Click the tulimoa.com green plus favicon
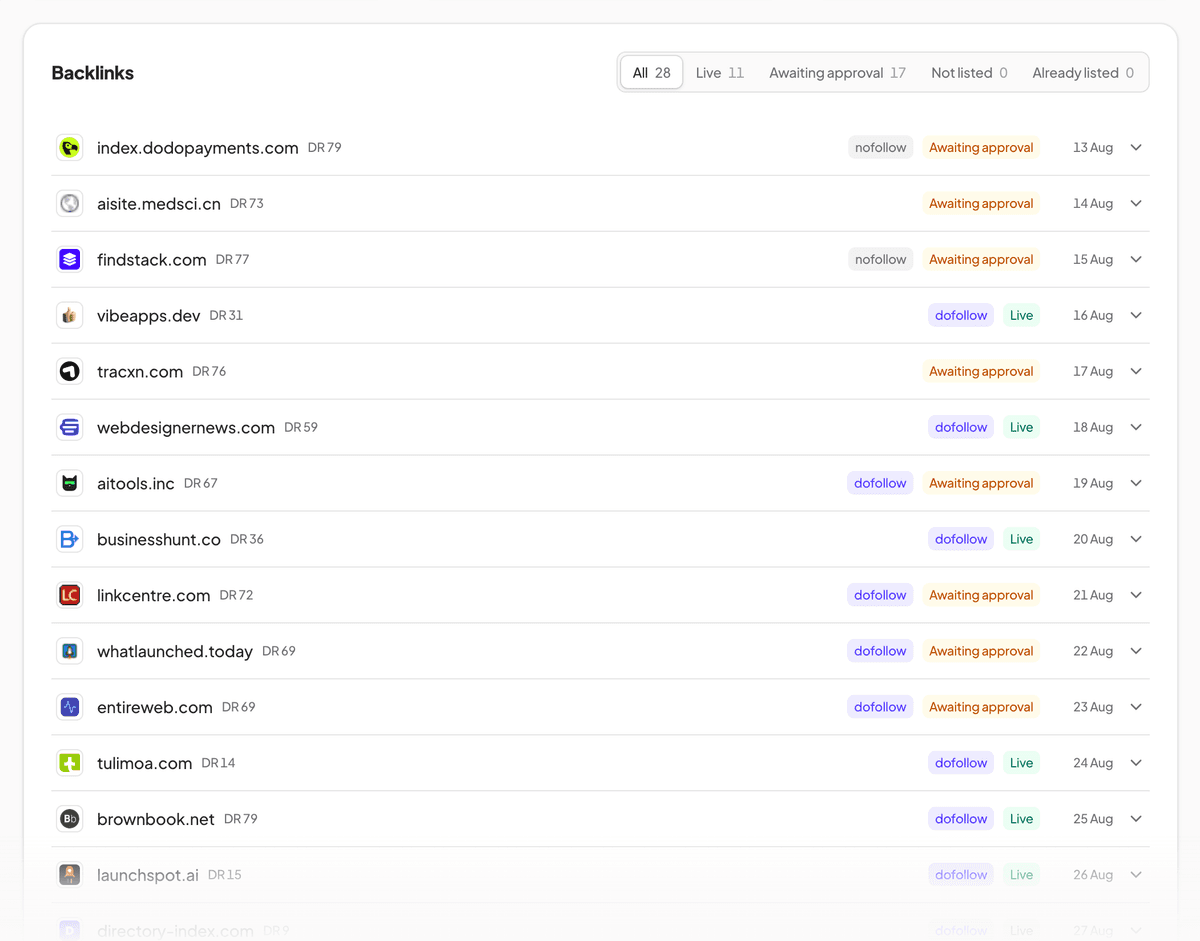Screen dimensions: 1200x941 coord(69,764)
